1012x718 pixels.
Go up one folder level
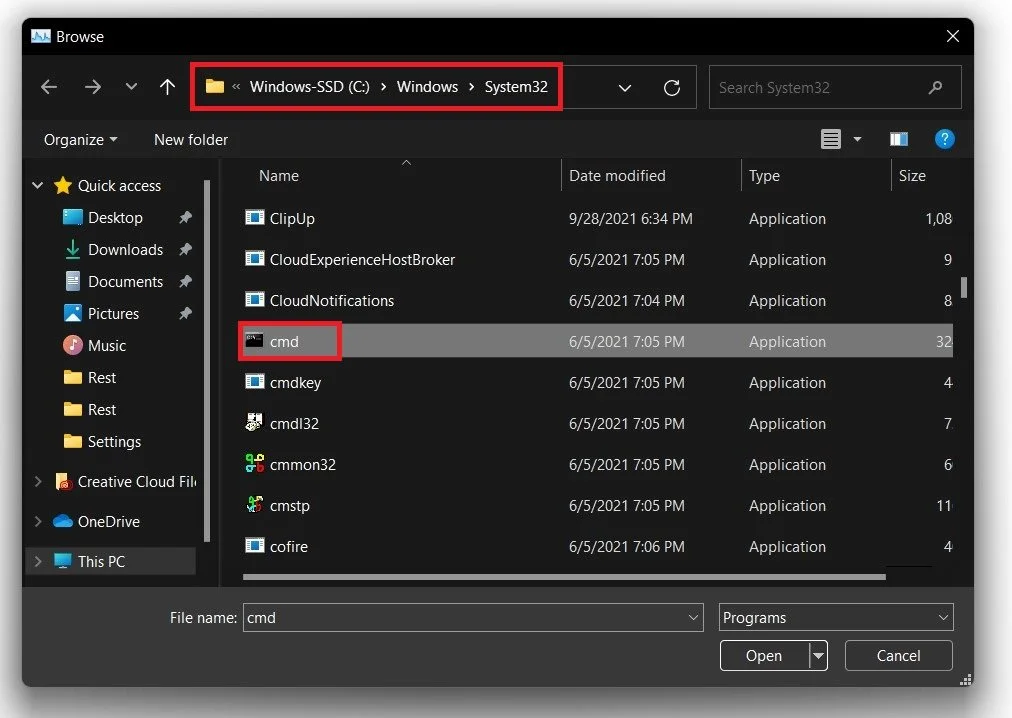pos(167,87)
